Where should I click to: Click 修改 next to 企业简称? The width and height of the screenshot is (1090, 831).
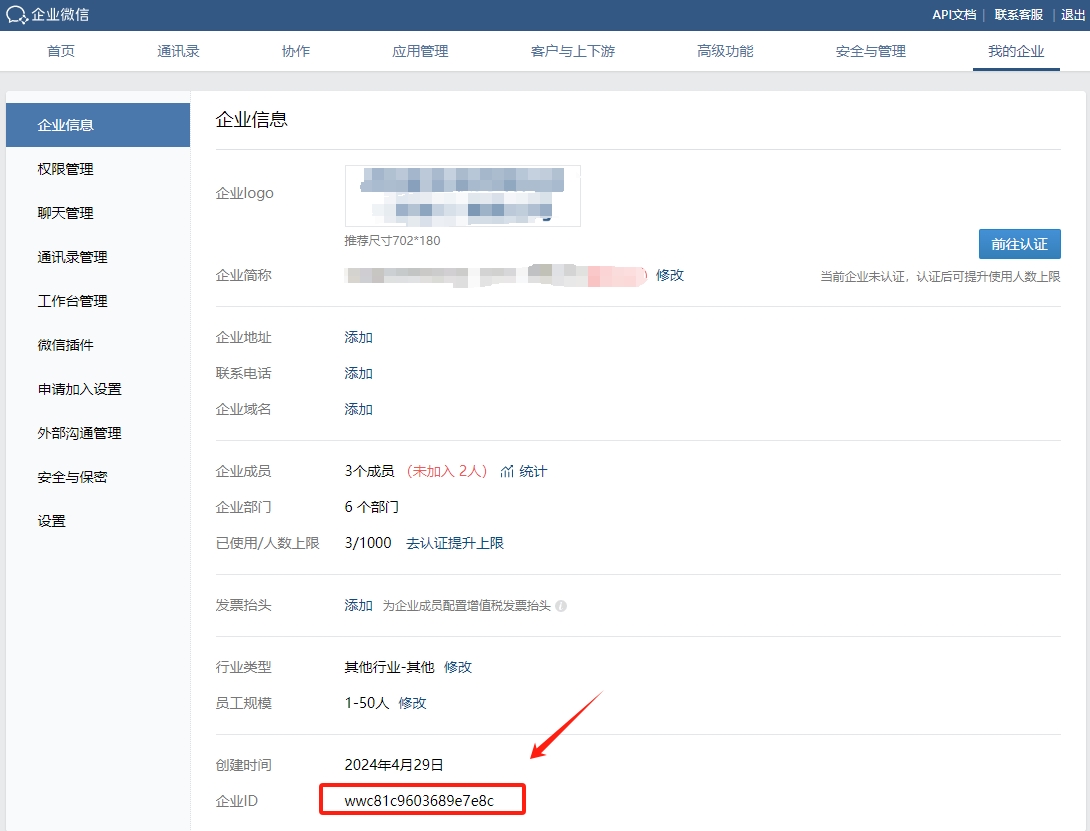[670, 275]
